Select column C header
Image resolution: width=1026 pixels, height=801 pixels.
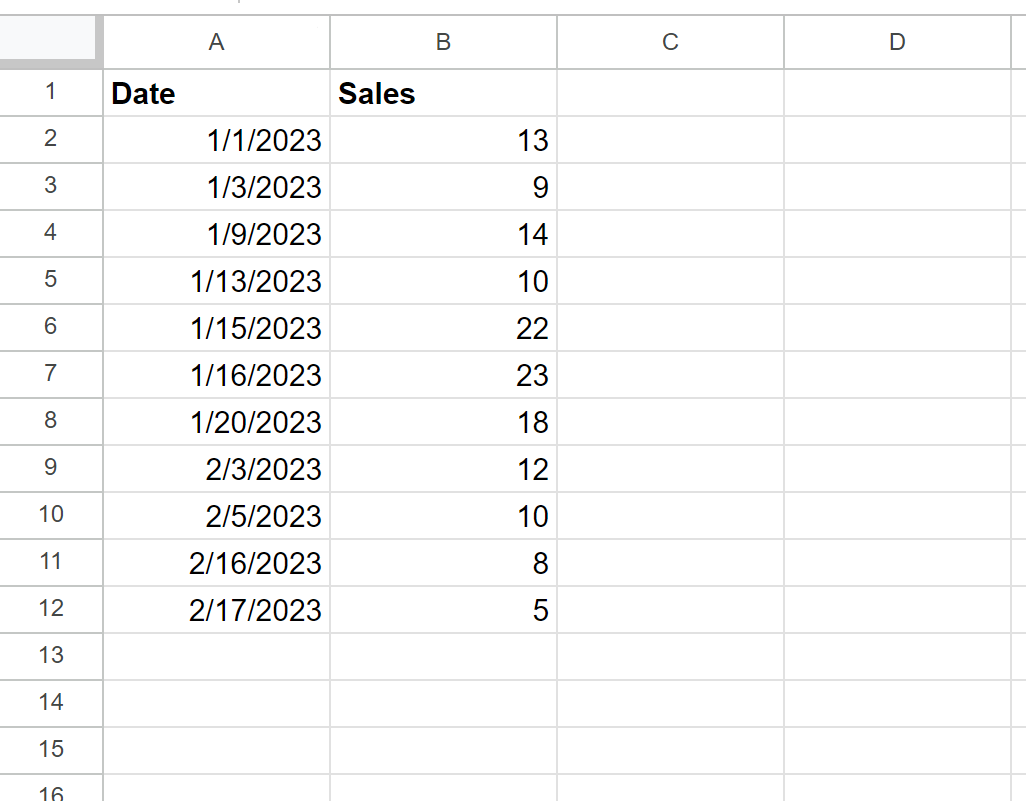tap(671, 42)
